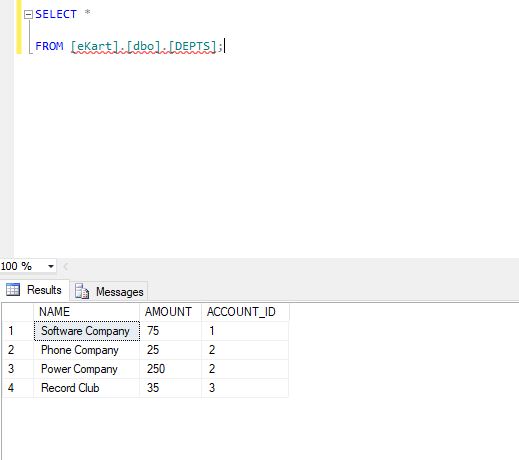
Task: Click ACCOUNT_ID cell of Phone Company
Action: pyautogui.click(x=245, y=350)
